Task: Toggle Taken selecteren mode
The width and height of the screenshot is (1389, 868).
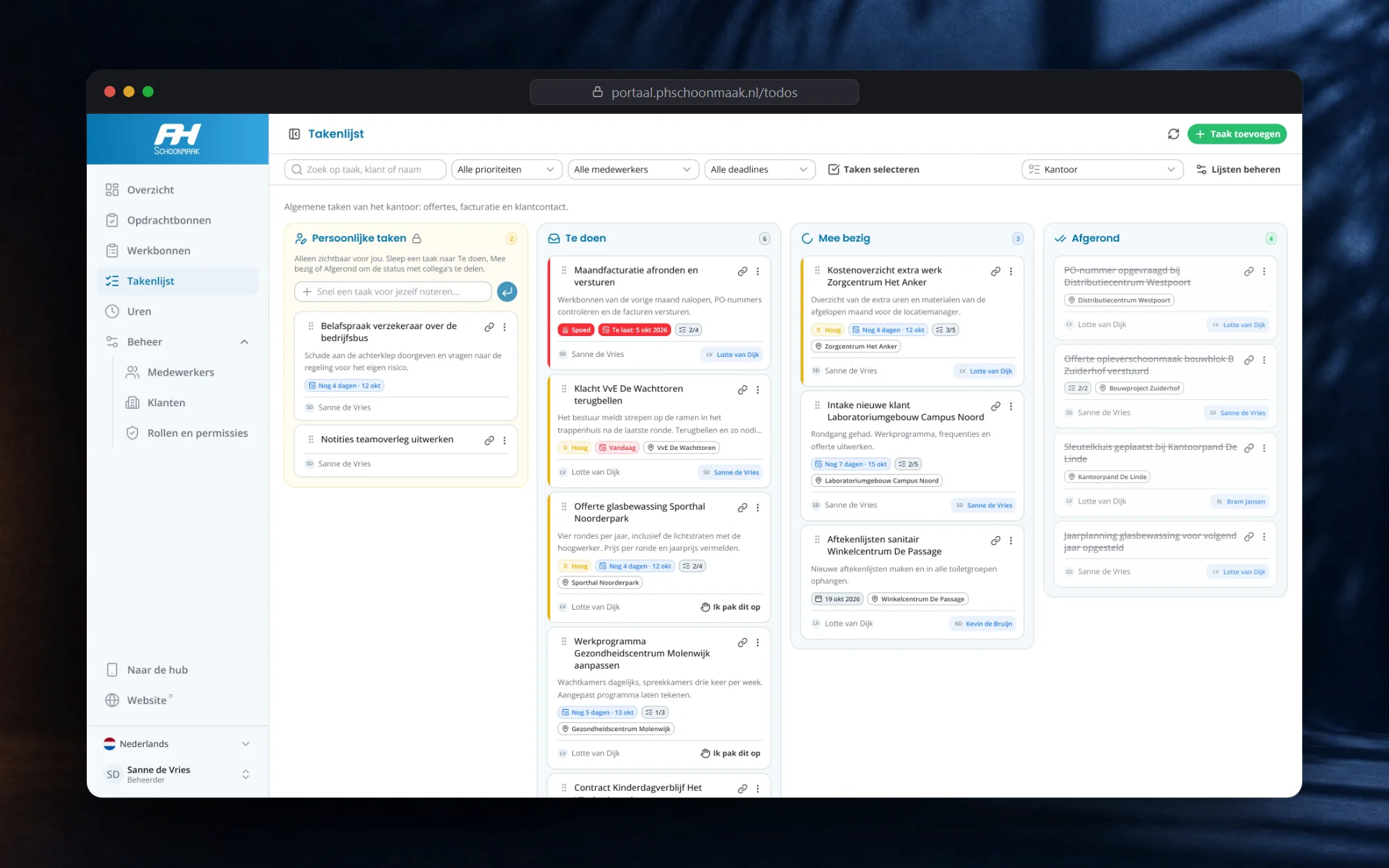Action: click(x=874, y=169)
